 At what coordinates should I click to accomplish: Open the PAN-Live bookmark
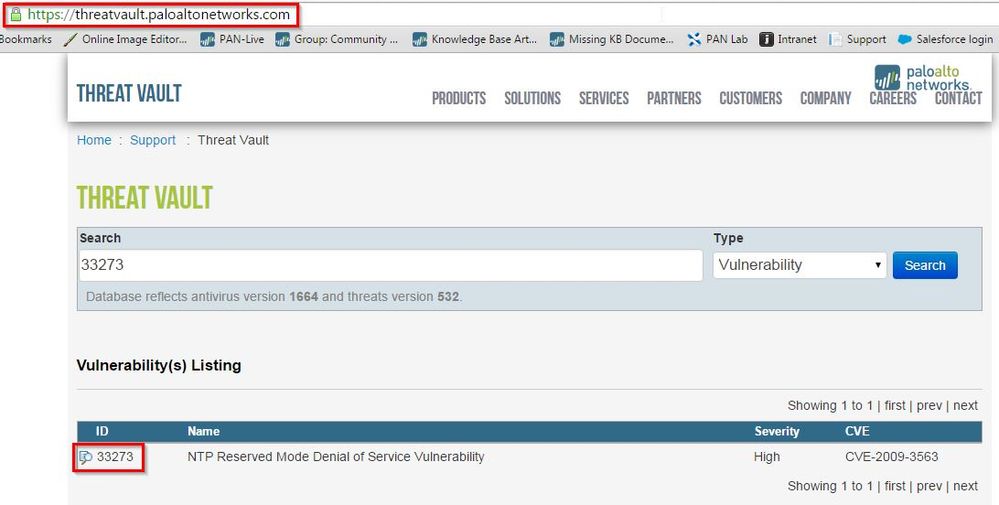click(232, 39)
